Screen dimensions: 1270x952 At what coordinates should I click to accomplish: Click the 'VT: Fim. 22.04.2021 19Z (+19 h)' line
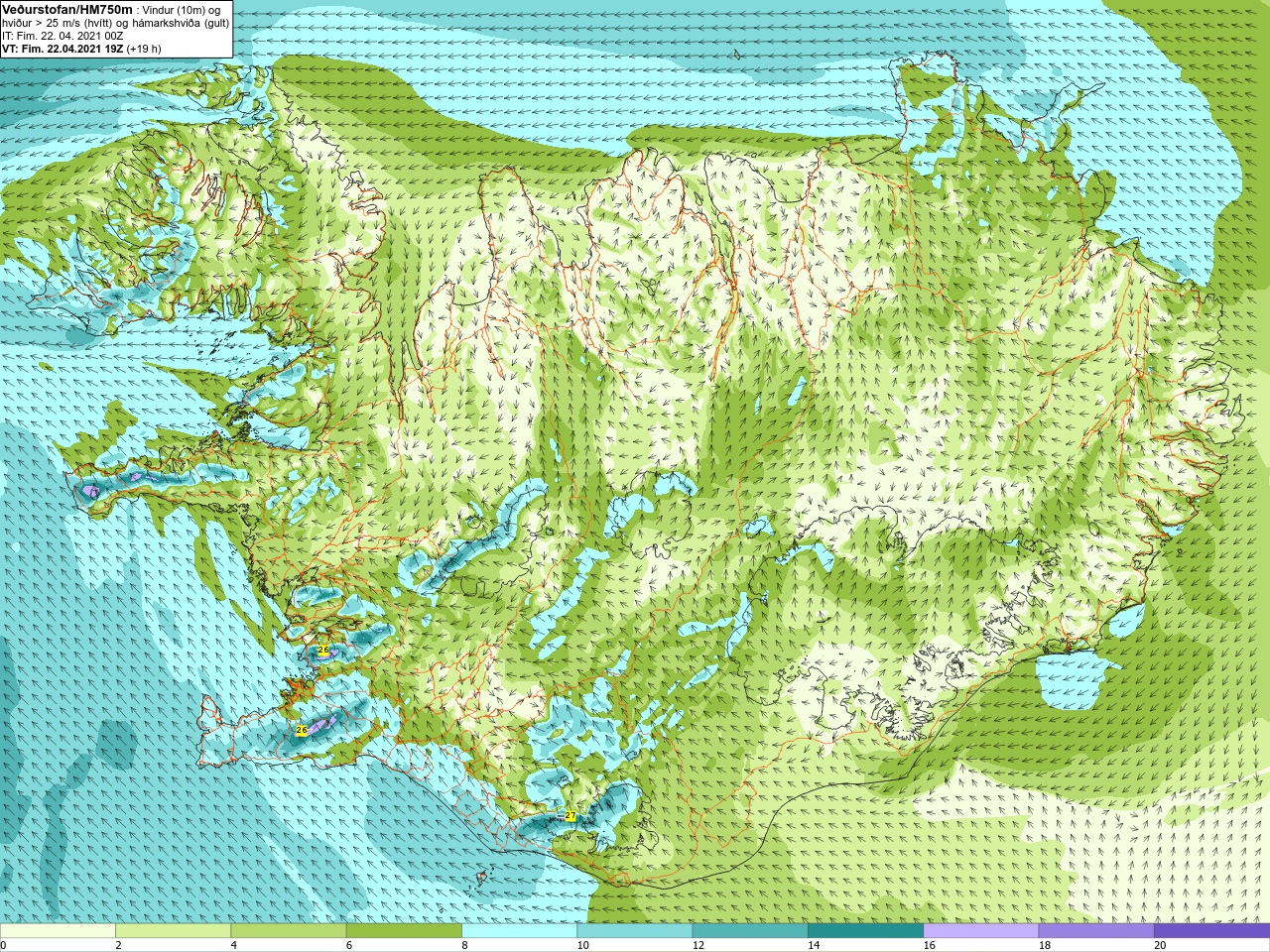tap(81, 49)
